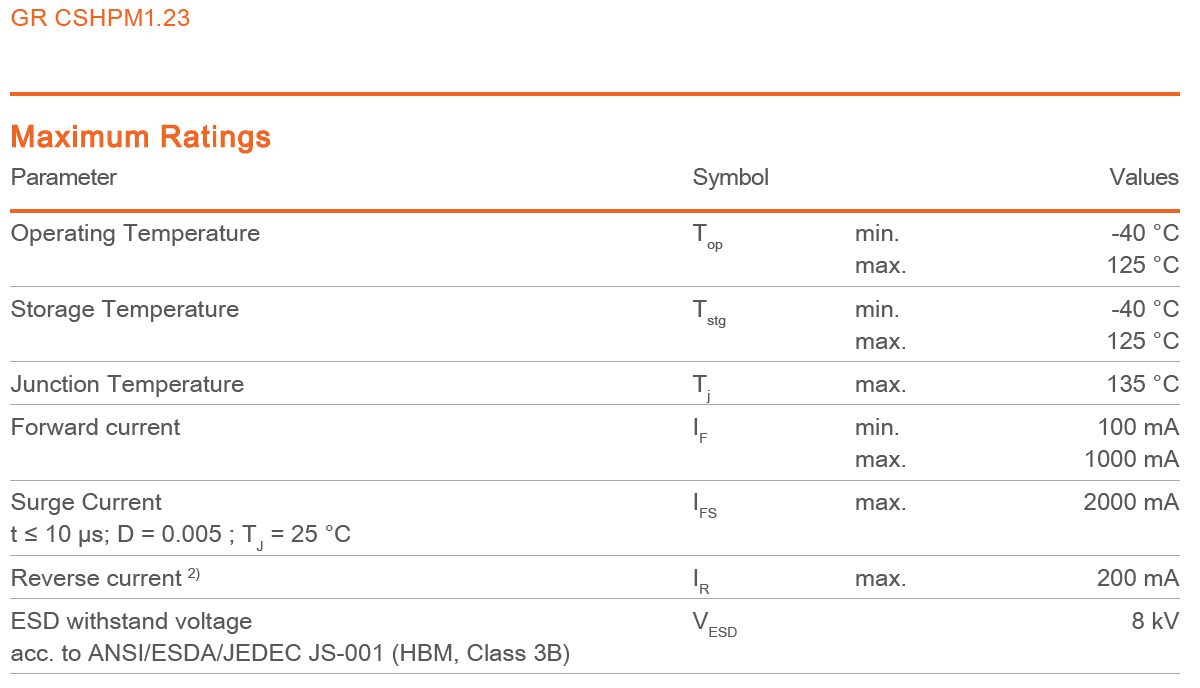Screen dimensions: 1200x688
Task: Click the ESD withstand voltage label
Action: click(131, 622)
